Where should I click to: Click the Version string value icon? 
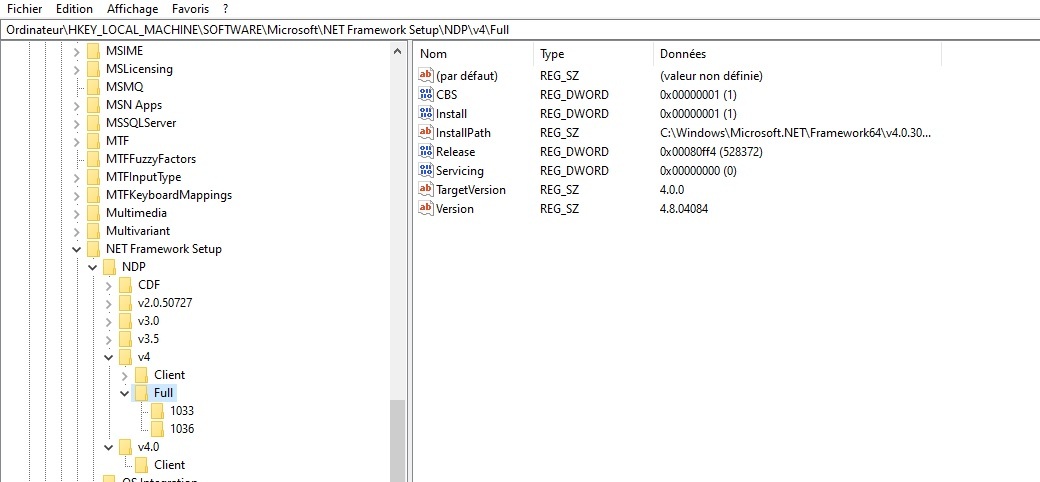point(426,208)
